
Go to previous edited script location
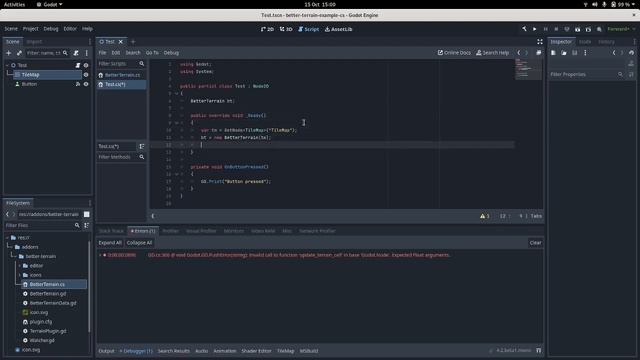pyautogui.click(x=519, y=53)
